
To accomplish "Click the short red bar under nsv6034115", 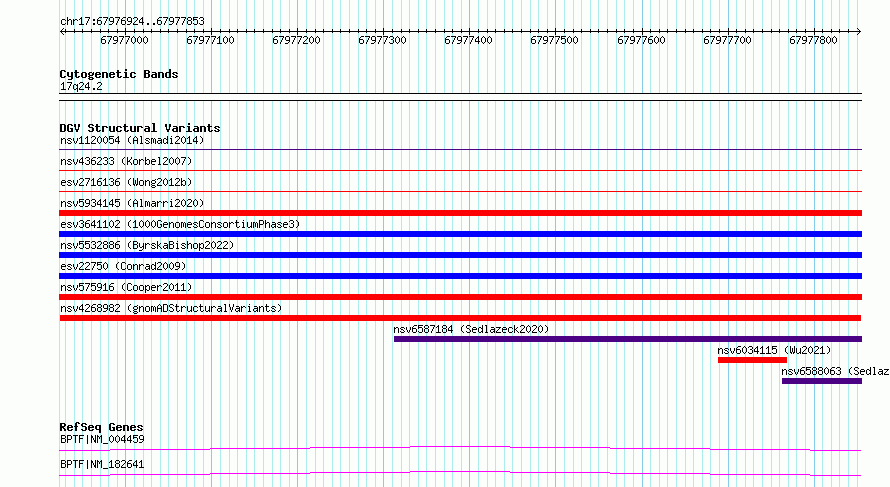I will tap(752, 360).
